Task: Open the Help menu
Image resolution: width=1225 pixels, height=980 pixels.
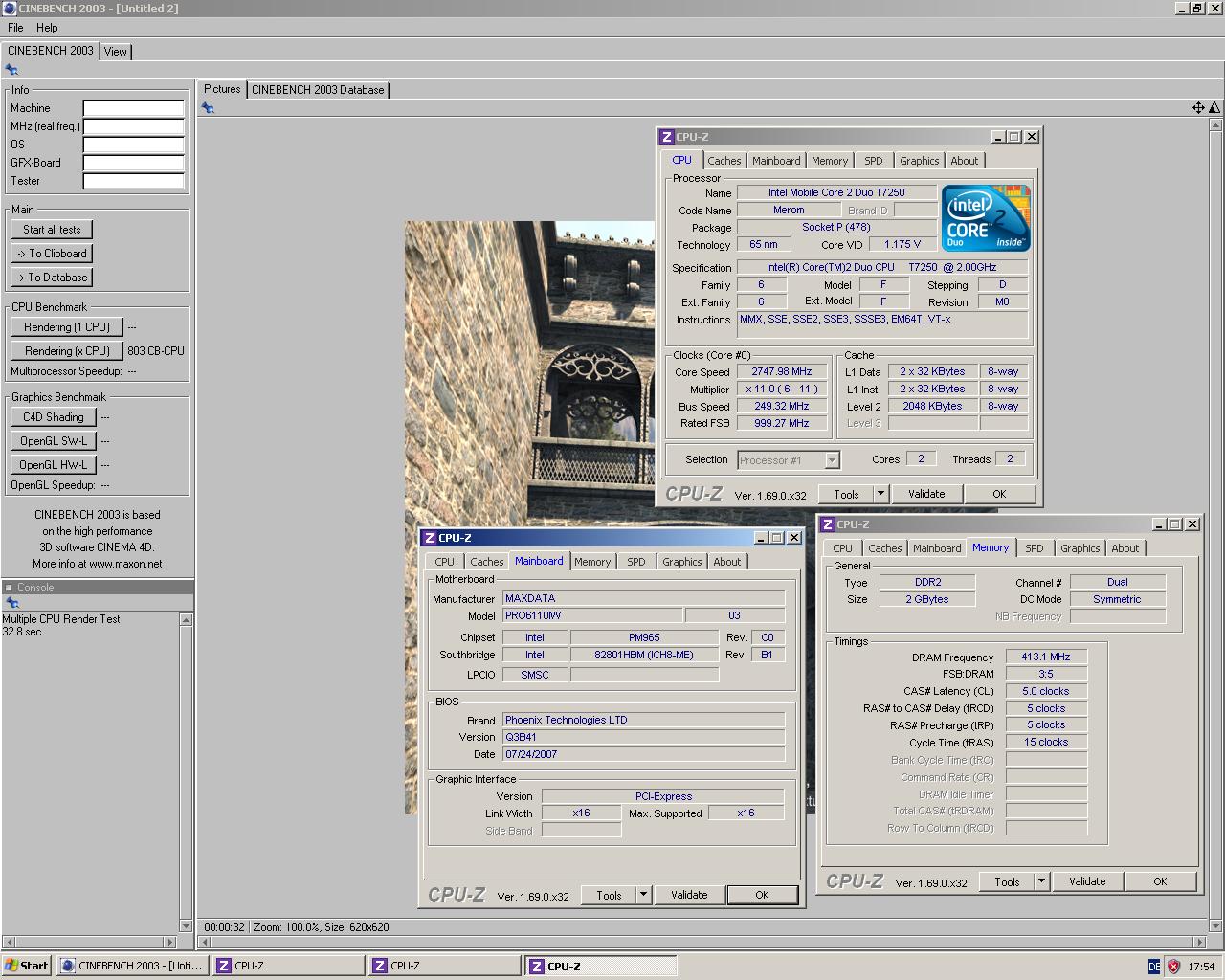Action: point(47,28)
